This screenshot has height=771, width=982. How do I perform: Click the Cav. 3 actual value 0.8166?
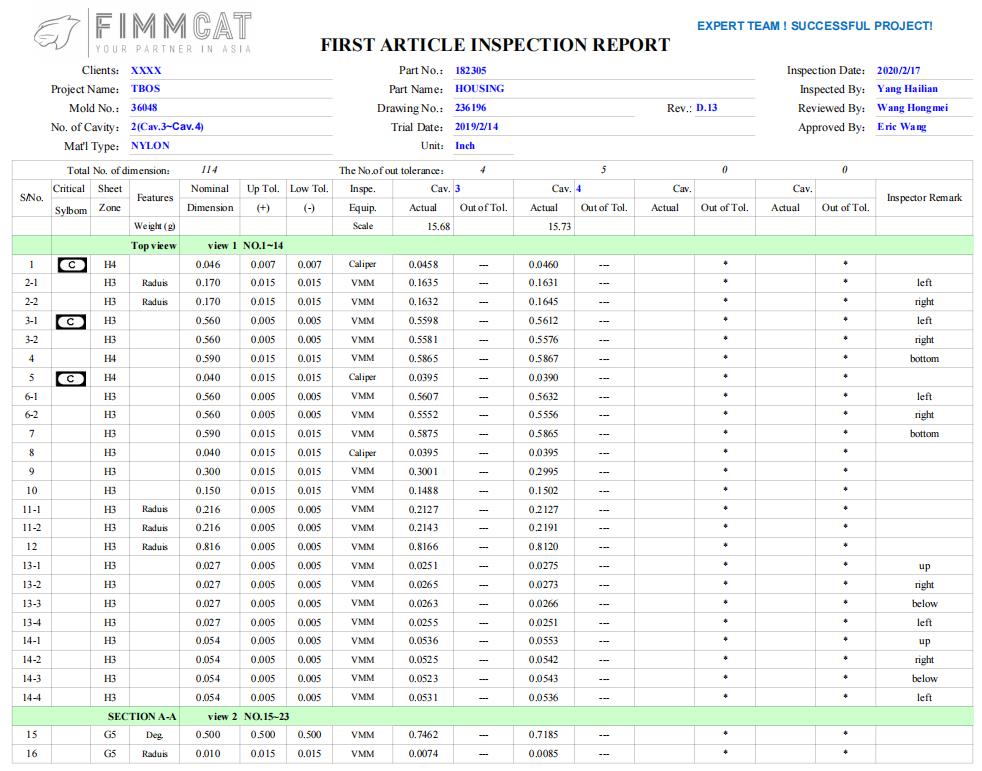tap(423, 546)
